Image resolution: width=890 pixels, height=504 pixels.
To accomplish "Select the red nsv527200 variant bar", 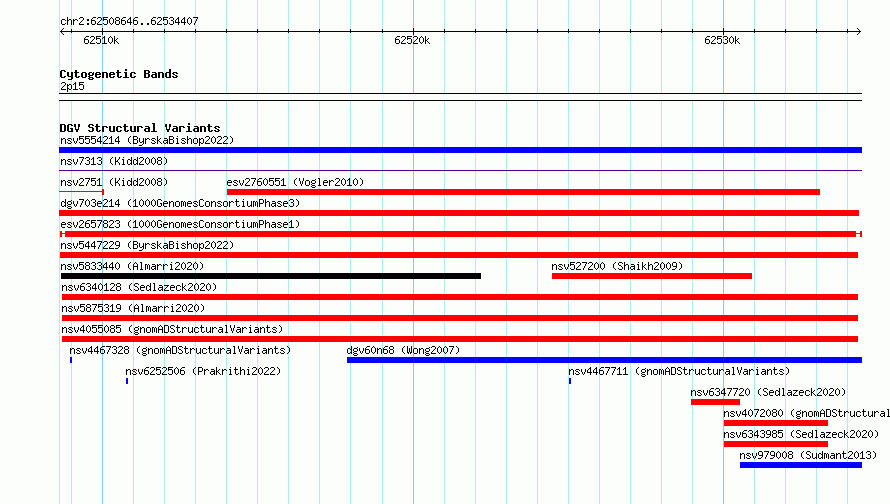I will click(652, 276).
